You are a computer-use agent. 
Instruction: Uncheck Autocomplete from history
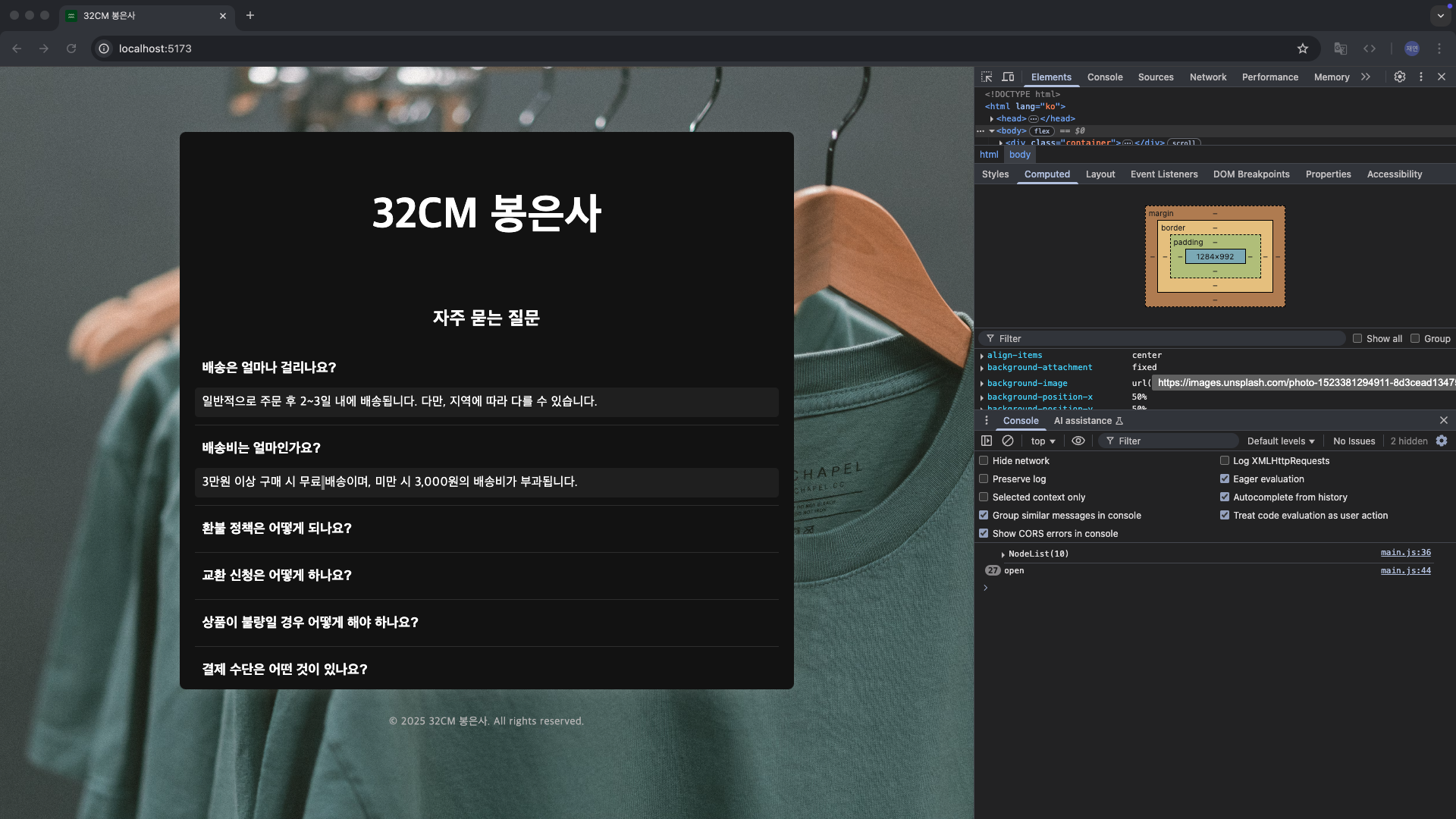[1225, 497]
